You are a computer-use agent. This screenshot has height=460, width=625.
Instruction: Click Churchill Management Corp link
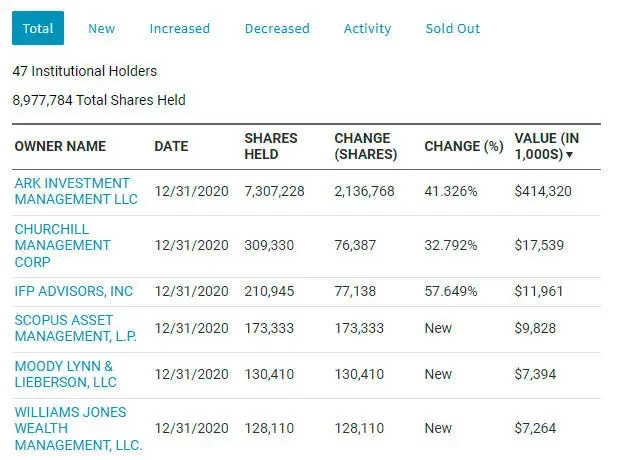pos(62,245)
